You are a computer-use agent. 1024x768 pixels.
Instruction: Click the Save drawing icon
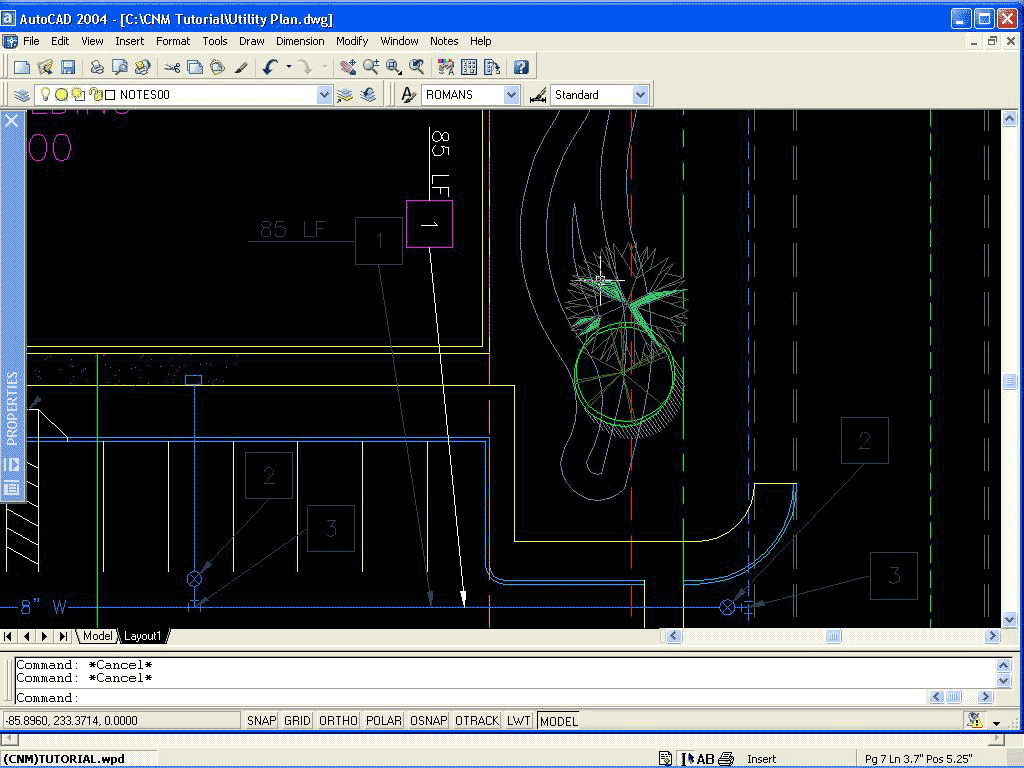tap(68, 67)
